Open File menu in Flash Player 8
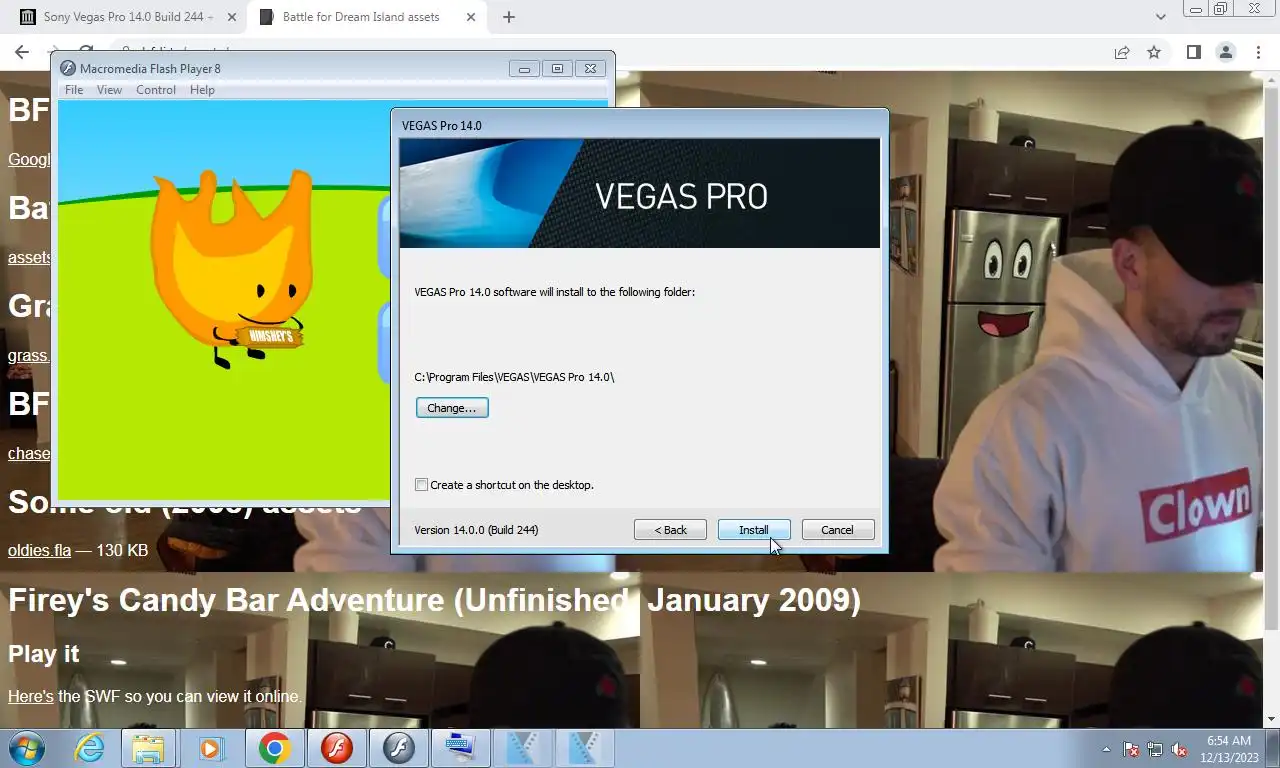This screenshot has height=768, width=1280. click(x=74, y=90)
